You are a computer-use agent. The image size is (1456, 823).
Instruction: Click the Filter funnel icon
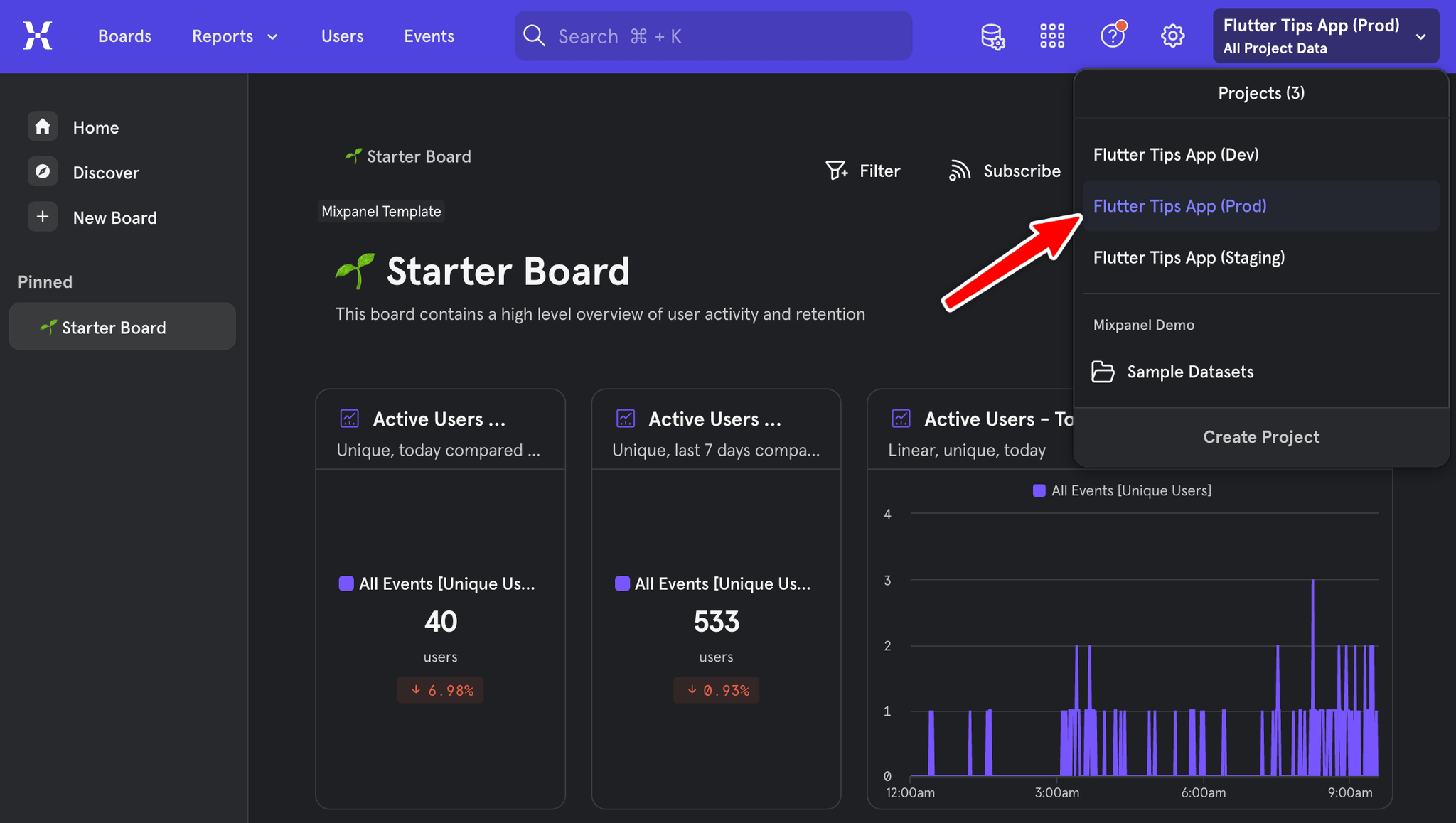point(836,171)
